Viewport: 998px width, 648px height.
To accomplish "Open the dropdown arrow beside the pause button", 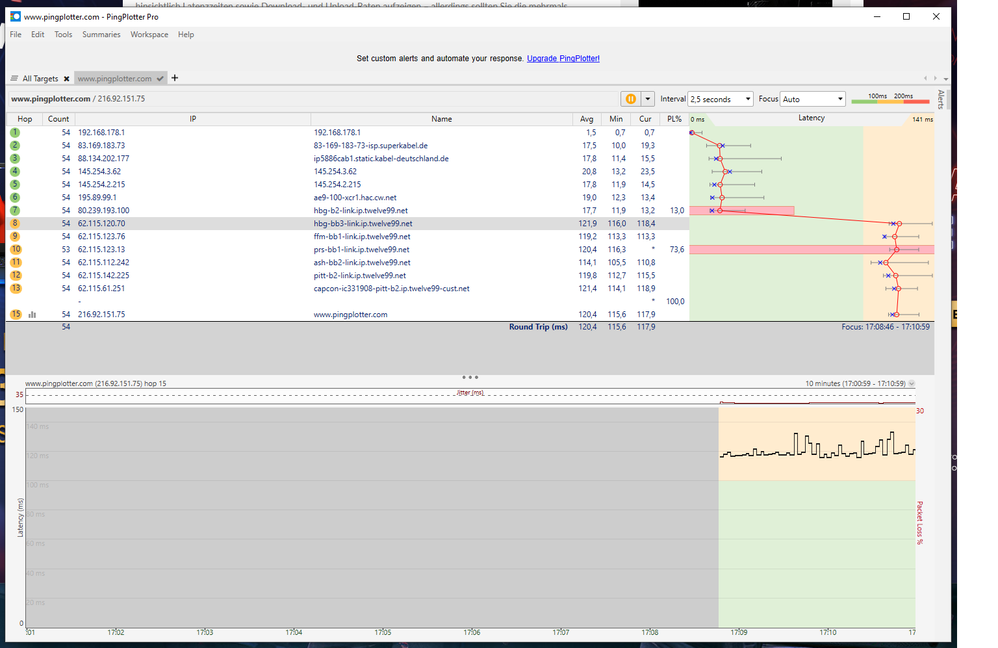I will point(648,99).
